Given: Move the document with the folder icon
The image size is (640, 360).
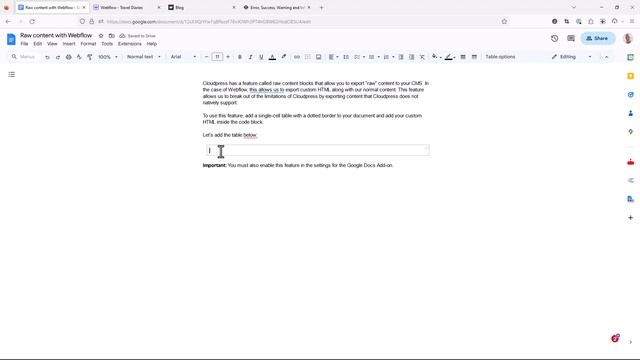Looking at the screenshot, I should [111, 36].
